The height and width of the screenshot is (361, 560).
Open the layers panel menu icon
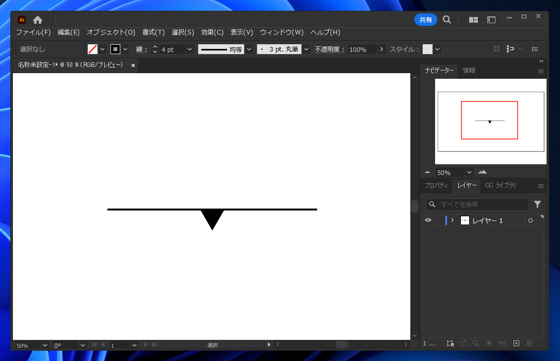tap(541, 186)
